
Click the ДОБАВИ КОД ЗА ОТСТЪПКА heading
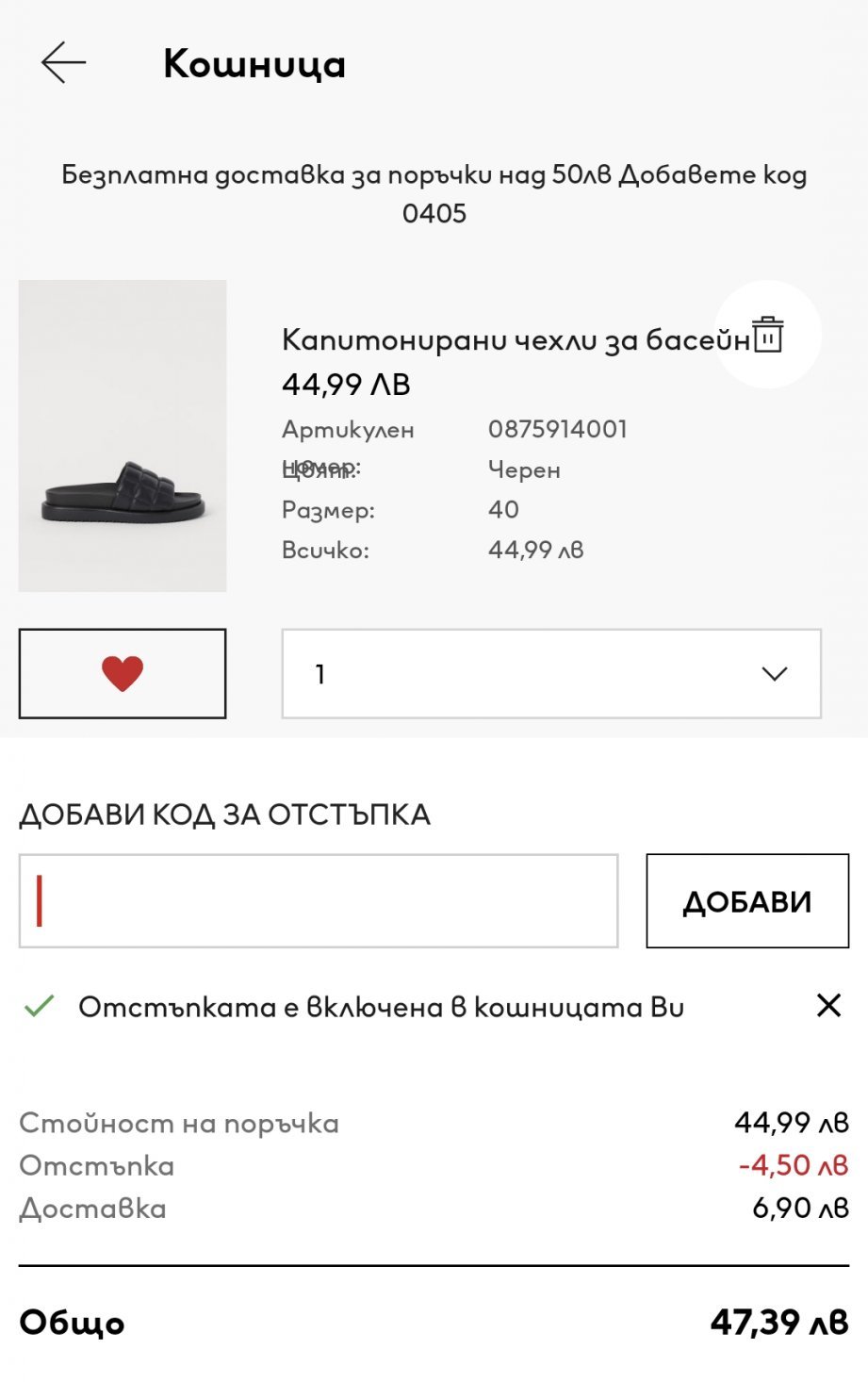[224, 814]
